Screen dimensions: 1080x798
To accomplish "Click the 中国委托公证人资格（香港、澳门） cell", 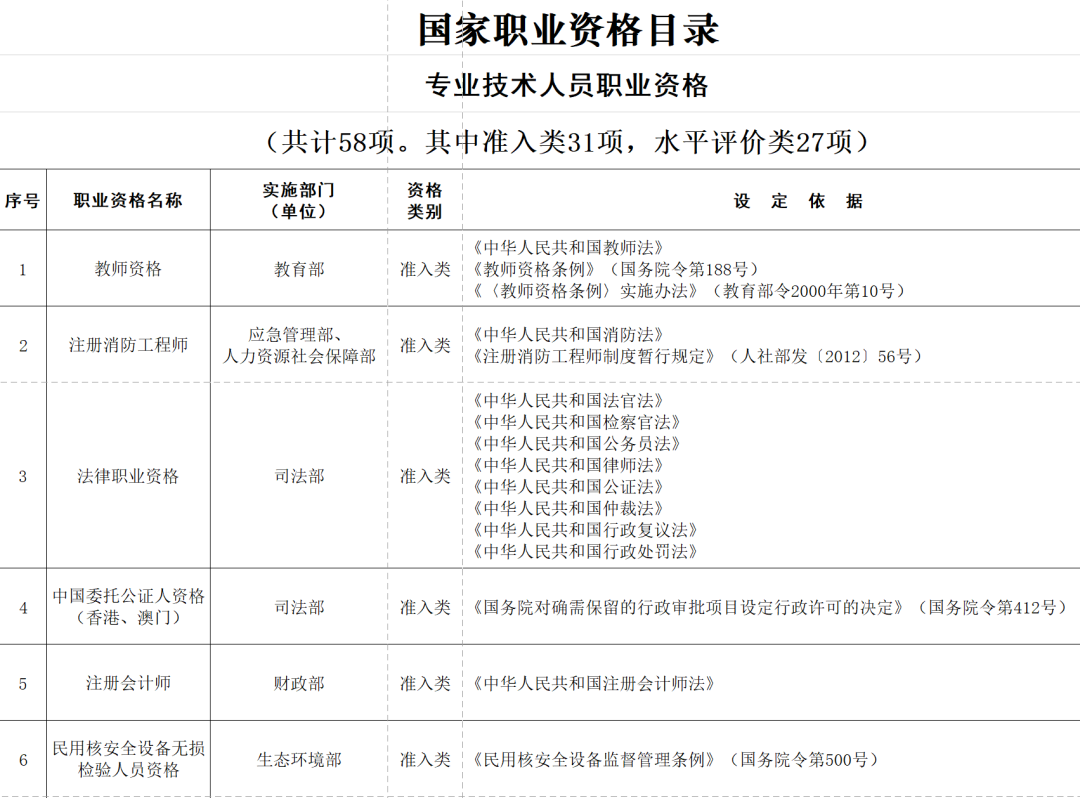I will [128, 607].
